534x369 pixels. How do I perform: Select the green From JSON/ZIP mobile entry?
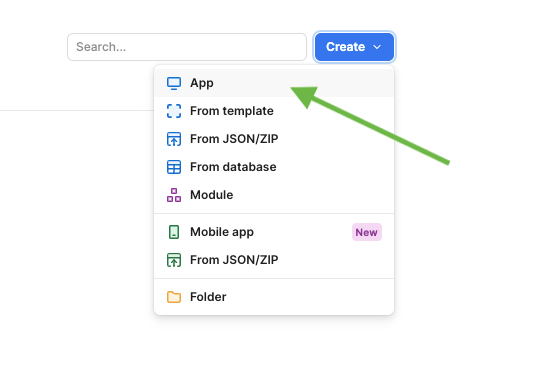click(x=274, y=260)
